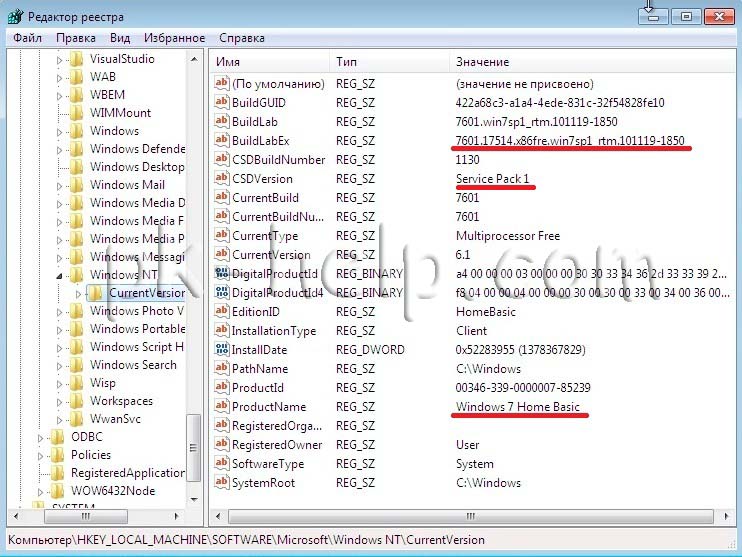742x557 pixels.
Task: Click the 'Windows 7 Home Basic' data cell
Action: (x=518, y=407)
